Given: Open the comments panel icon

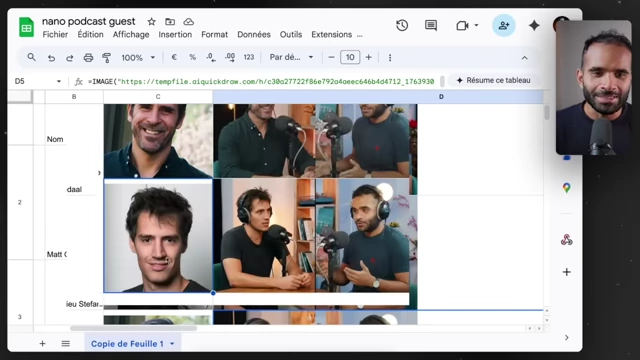Looking at the screenshot, I should tap(431, 25).
